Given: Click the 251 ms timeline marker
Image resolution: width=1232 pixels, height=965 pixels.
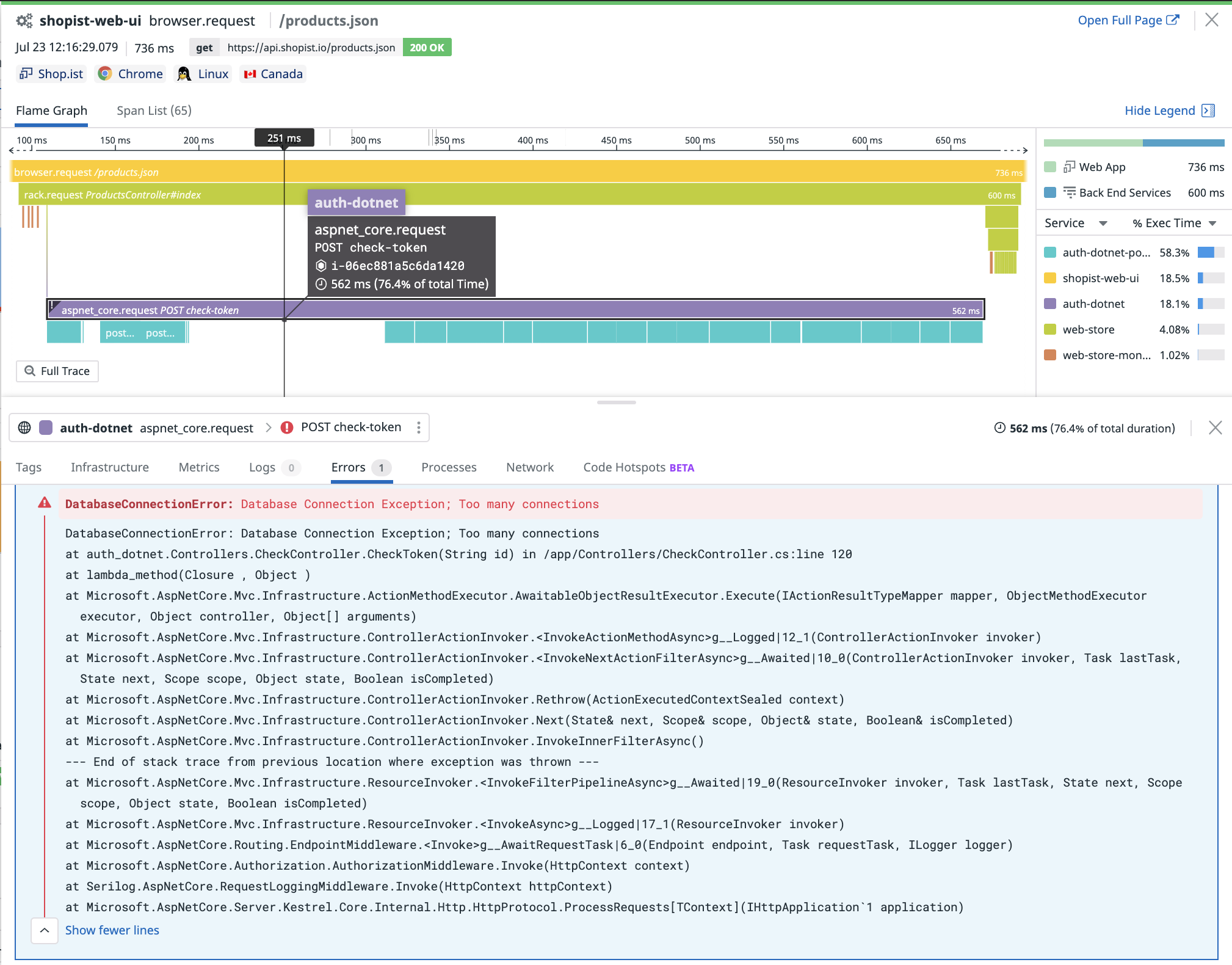Looking at the screenshot, I should click(x=284, y=137).
